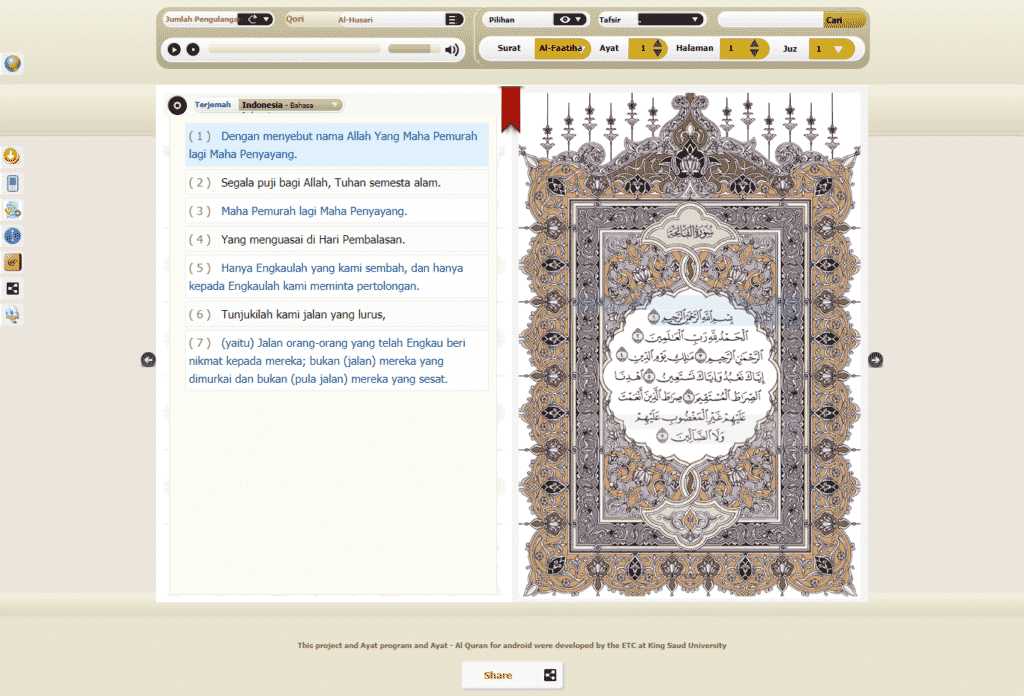Select verse 6 'Tunjukilah kami jalan yang lurus'
This screenshot has width=1024, height=696.
click(x=337, y=314)
